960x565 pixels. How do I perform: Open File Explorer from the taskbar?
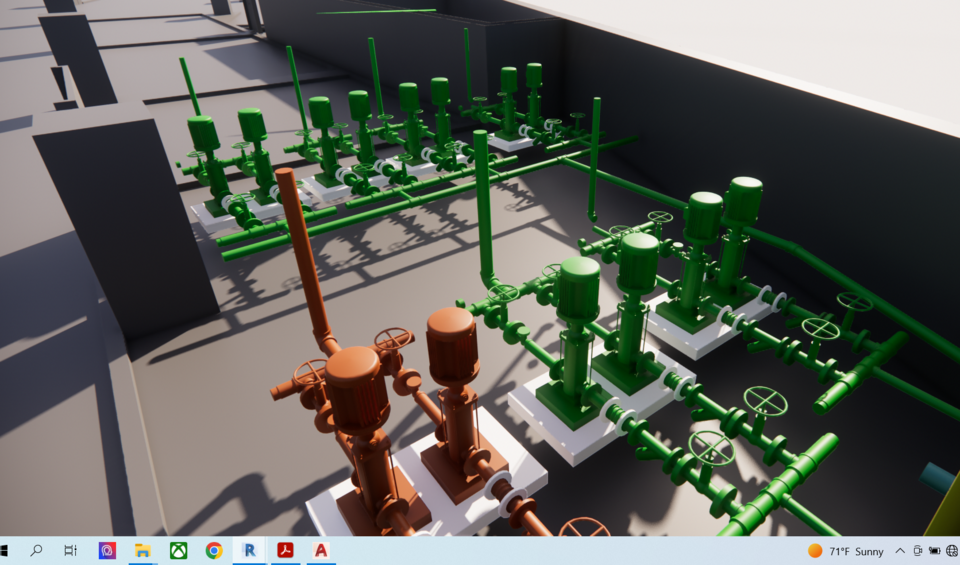click(x=143, y=550)
